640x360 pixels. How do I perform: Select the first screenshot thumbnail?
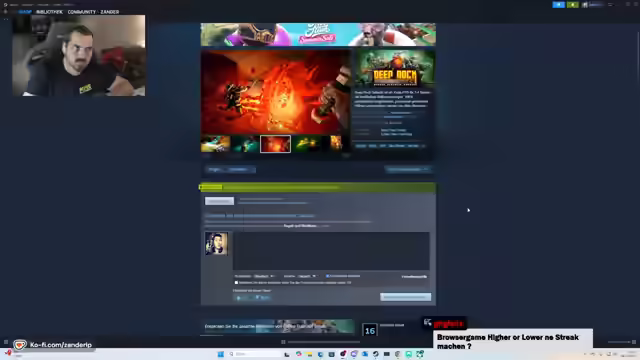tap(216, 144)
